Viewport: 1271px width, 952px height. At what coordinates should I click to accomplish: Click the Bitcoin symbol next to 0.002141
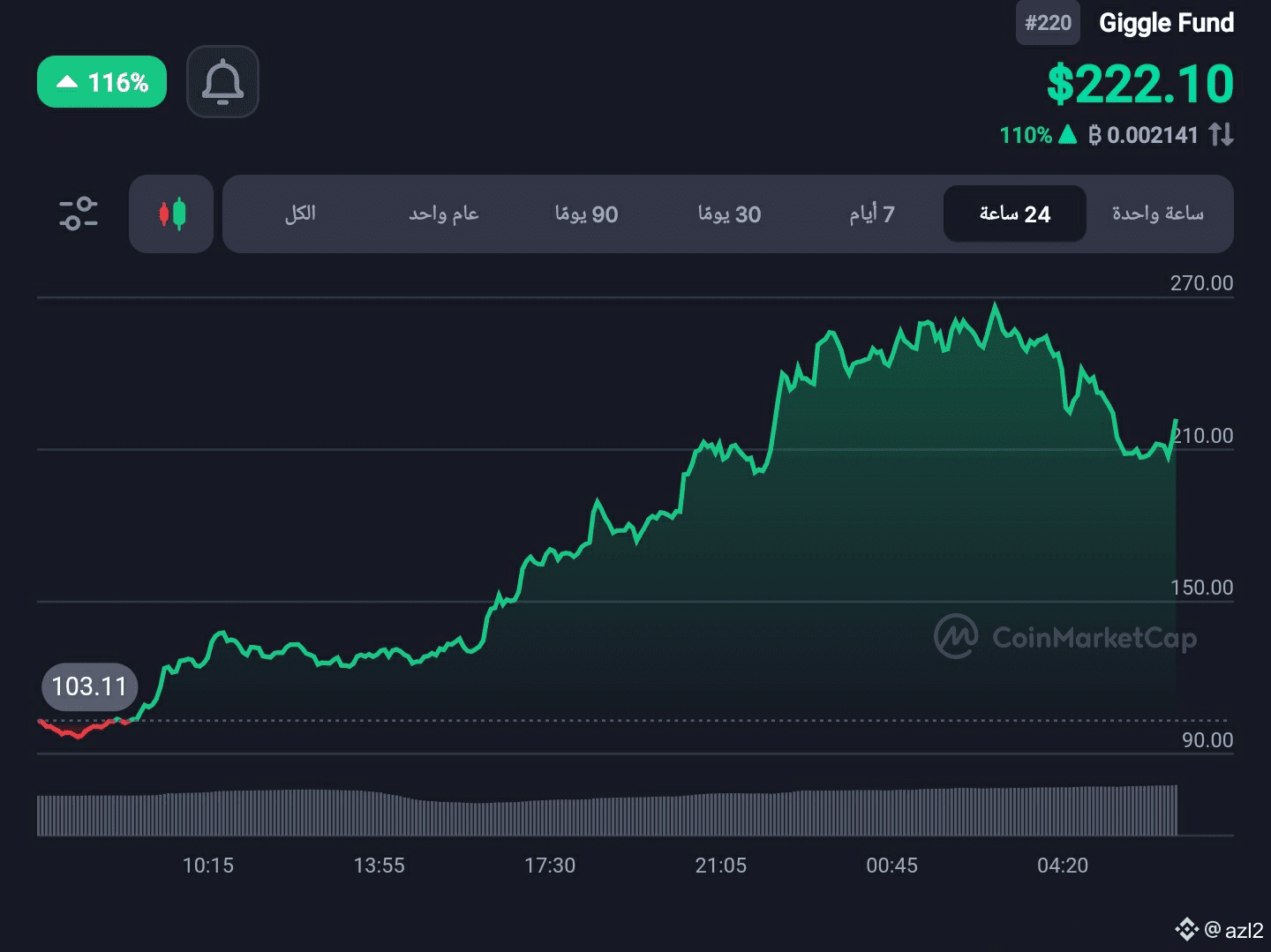click(x=1095, y=135)
